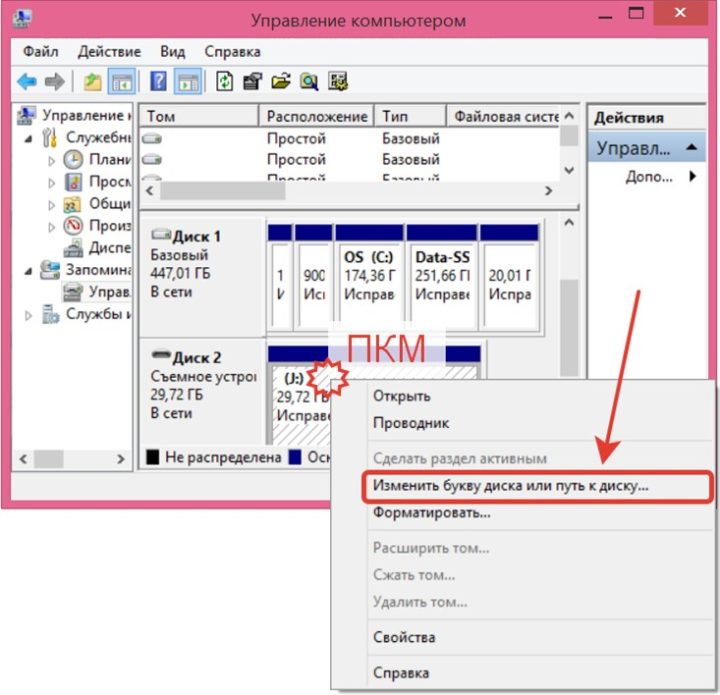Click the blue Back arrow in toolbar
Screen dimensions: 720x695
click(x=27, y=82)
